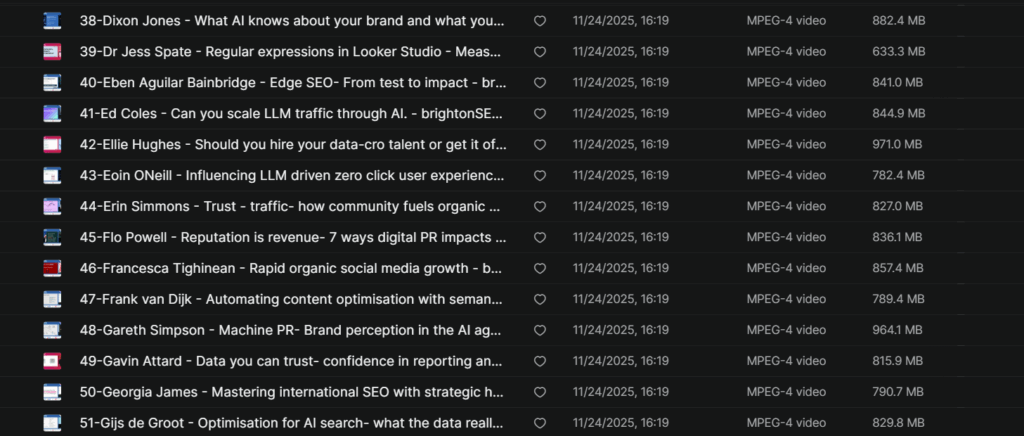Click the video thumbnail for 38-Dixon Jones
Screen dimensions: 1024x436
52,20
